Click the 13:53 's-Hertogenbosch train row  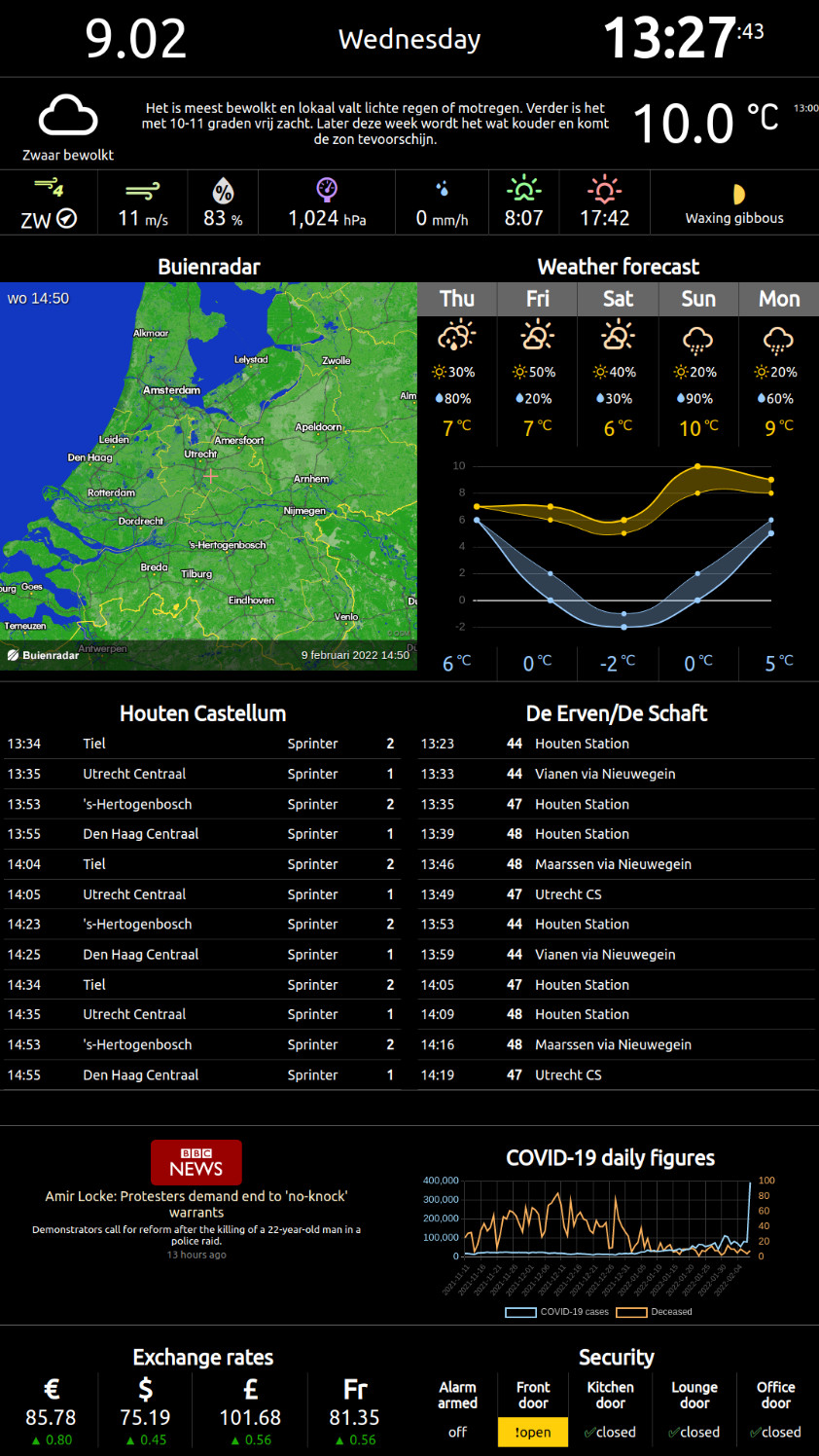coord(201,804)
